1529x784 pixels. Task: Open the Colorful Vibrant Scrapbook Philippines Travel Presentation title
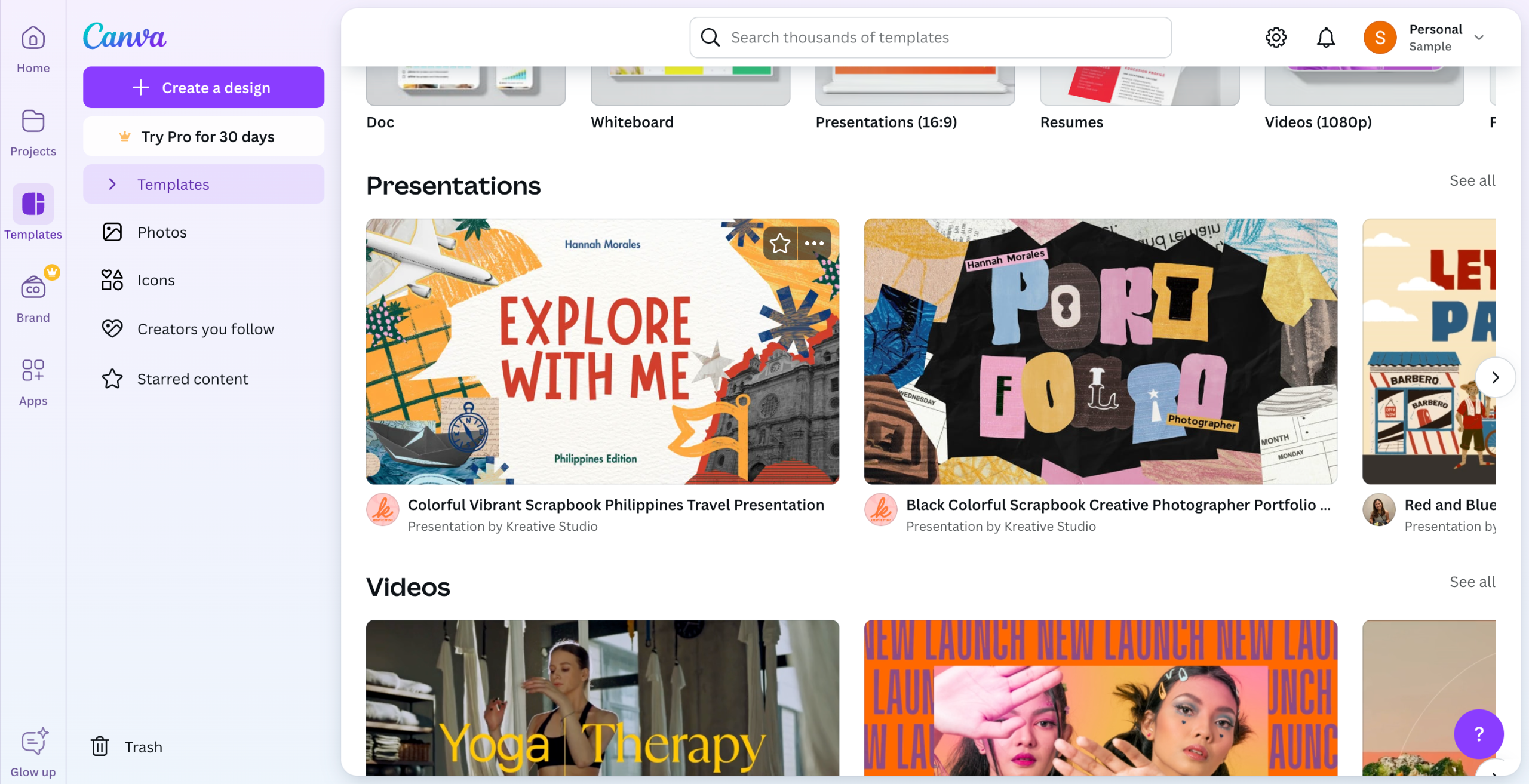point(616,505)
